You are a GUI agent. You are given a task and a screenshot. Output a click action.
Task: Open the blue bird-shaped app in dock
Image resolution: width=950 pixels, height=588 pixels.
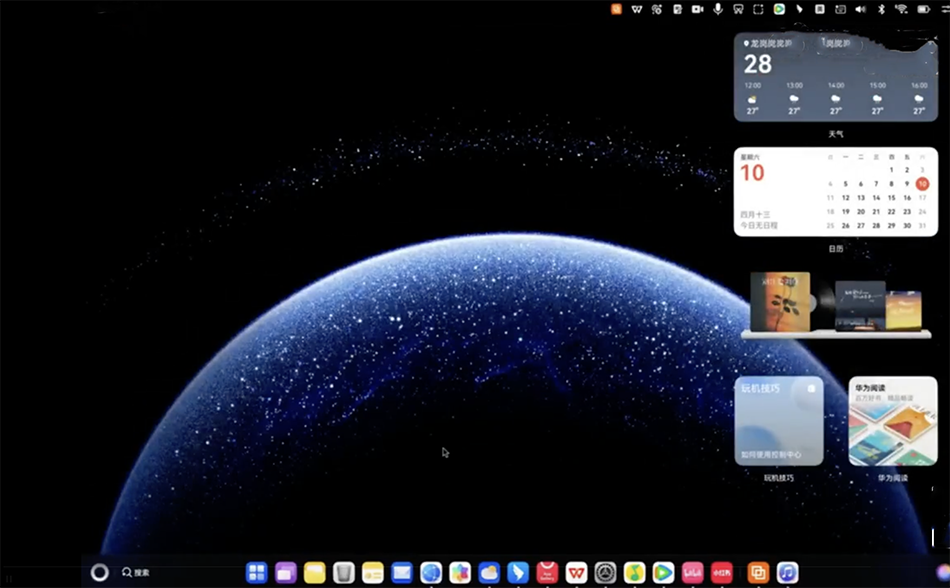[518, 572]
